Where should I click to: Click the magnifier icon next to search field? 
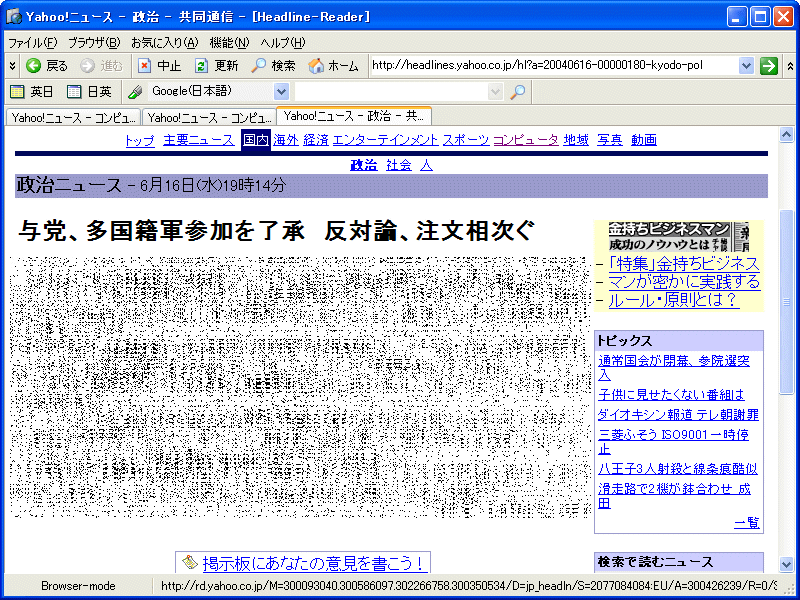point(517,92)
